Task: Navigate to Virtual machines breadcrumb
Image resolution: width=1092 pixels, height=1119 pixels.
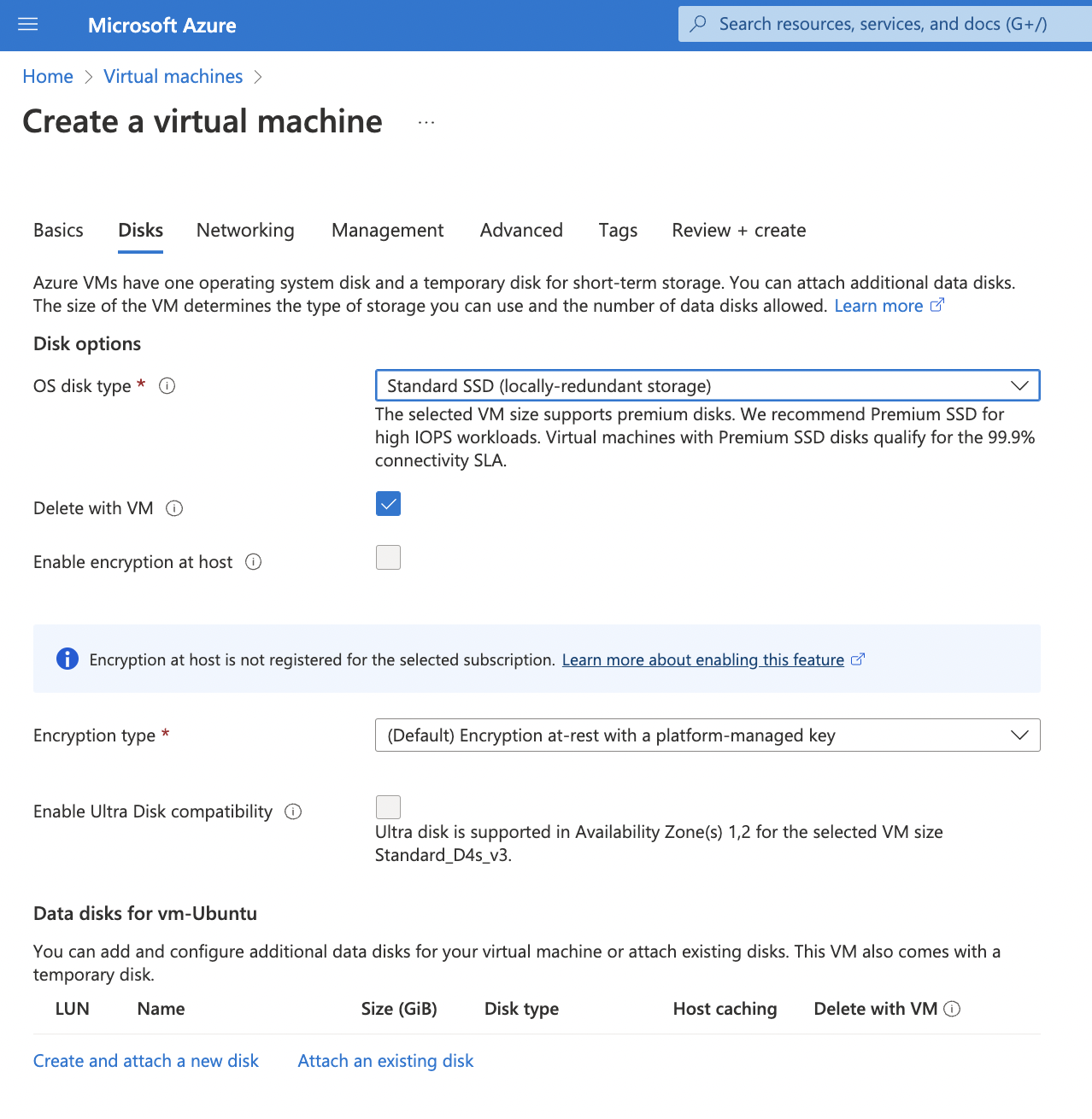Action: pos(173,77)
